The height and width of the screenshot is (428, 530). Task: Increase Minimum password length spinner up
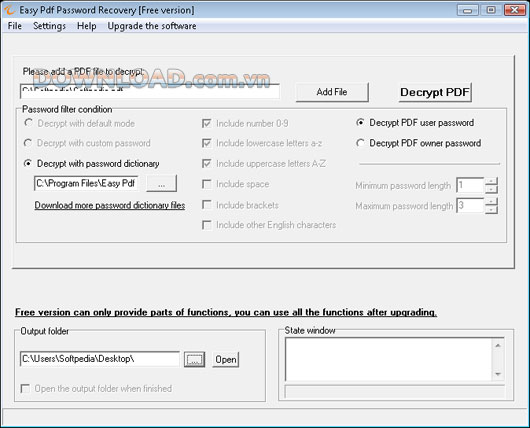tap(491, 182)
